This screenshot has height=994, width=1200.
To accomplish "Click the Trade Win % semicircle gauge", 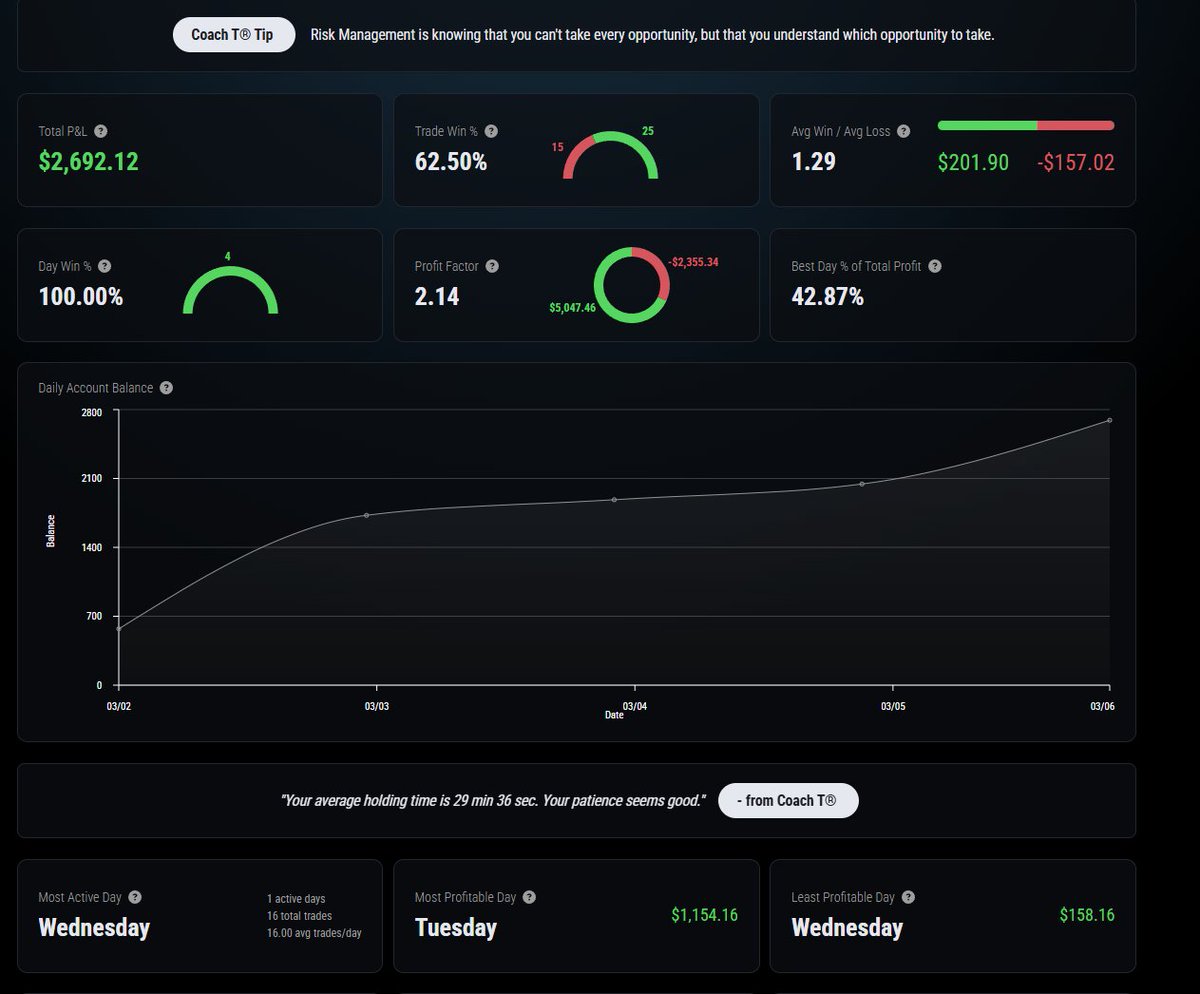I will pyautogui.click(x=611, y=156).
